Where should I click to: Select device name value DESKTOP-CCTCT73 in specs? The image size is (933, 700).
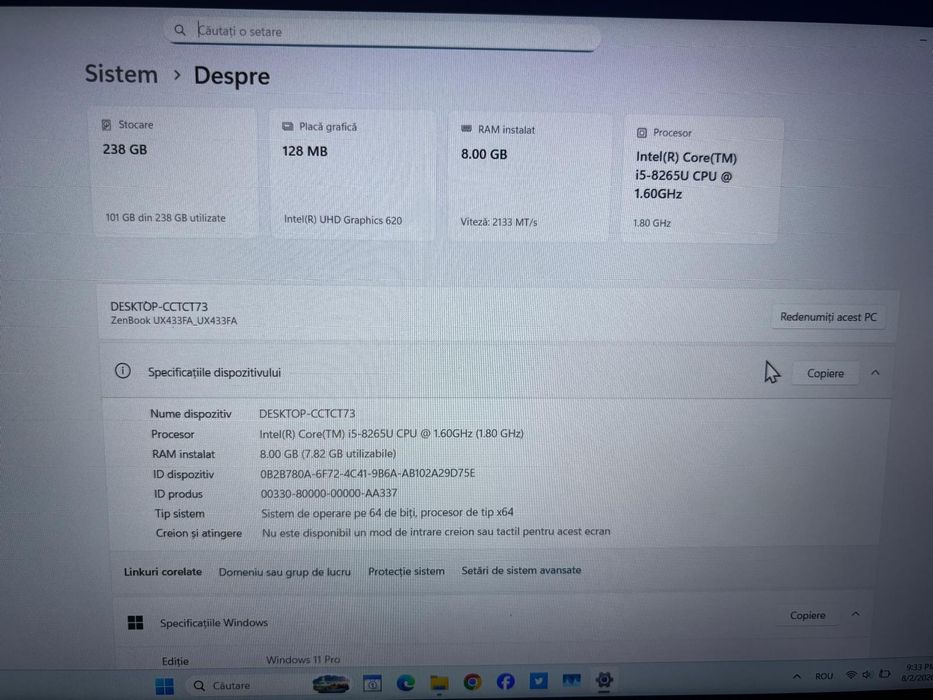coord(307,413)
